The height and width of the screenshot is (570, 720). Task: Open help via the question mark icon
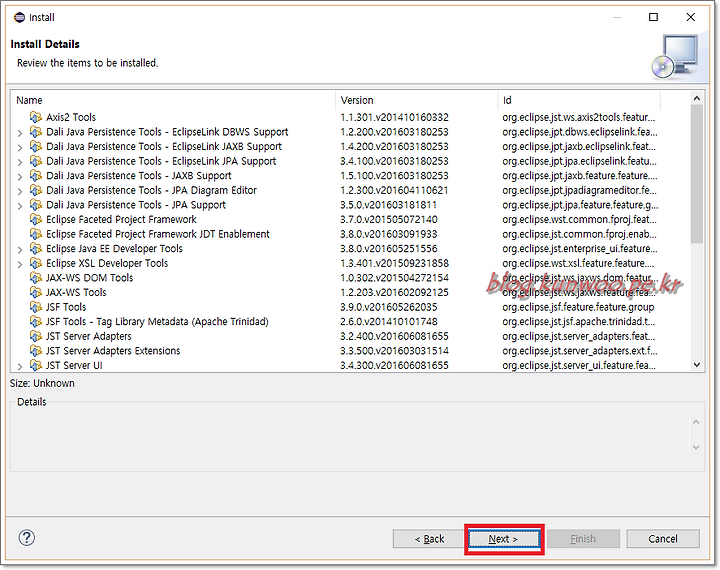click(x=27, y=538)
